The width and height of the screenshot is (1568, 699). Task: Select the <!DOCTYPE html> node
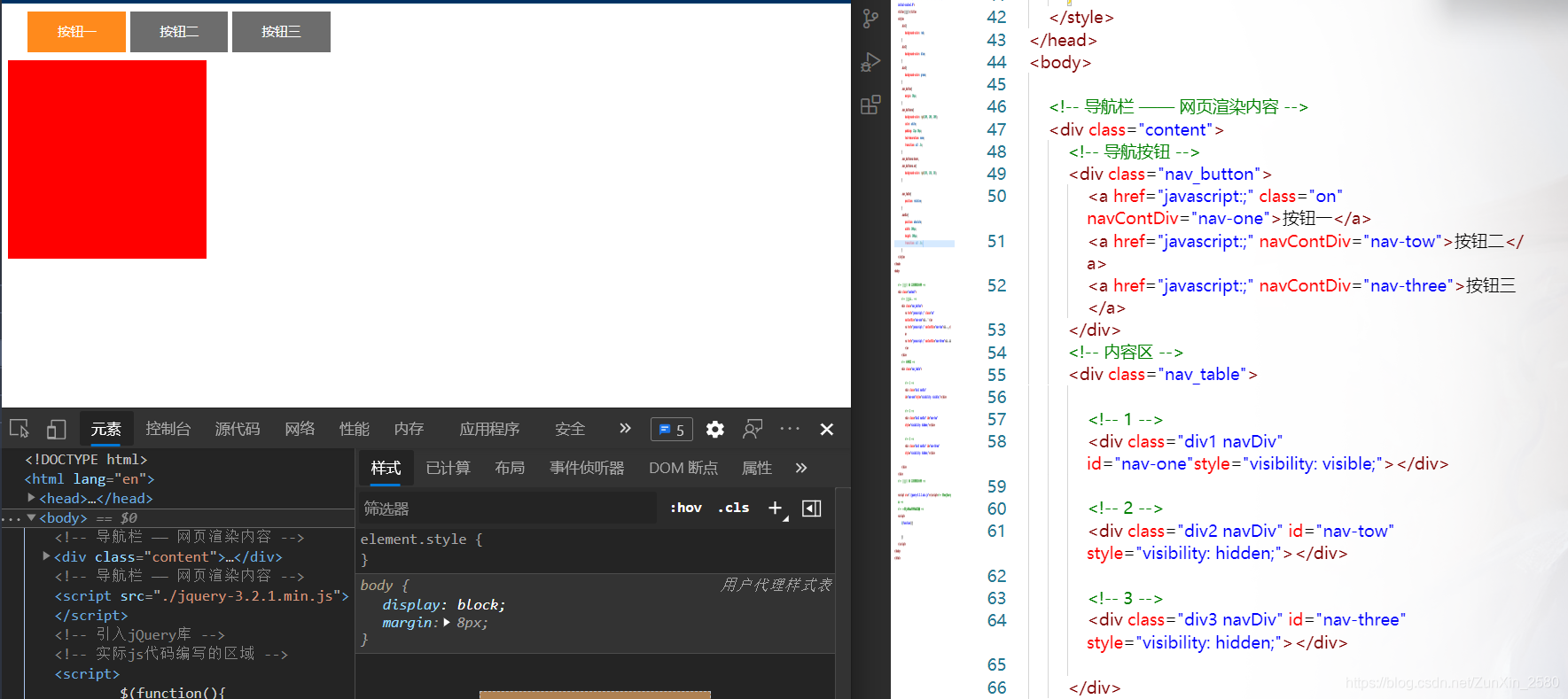click(86, 459)
